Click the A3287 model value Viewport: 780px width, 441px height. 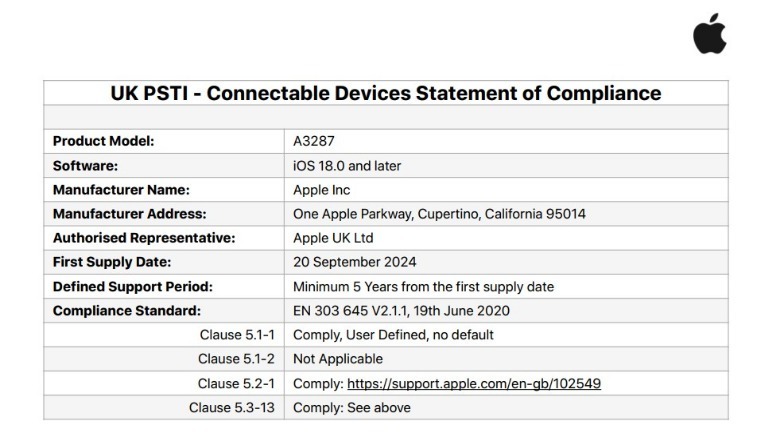(x=313, y=141)
